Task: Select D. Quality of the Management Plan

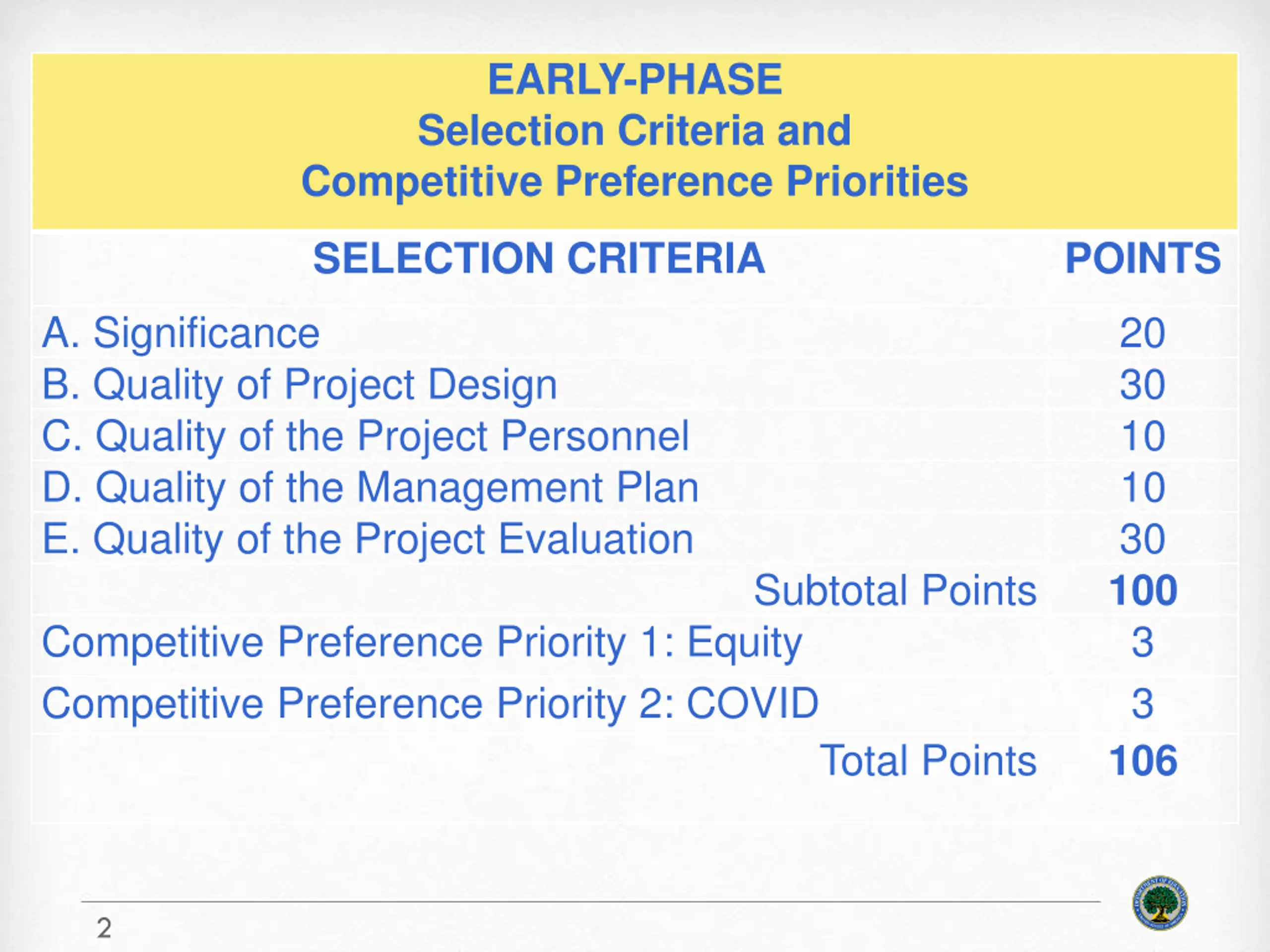Action: [370, 487]
